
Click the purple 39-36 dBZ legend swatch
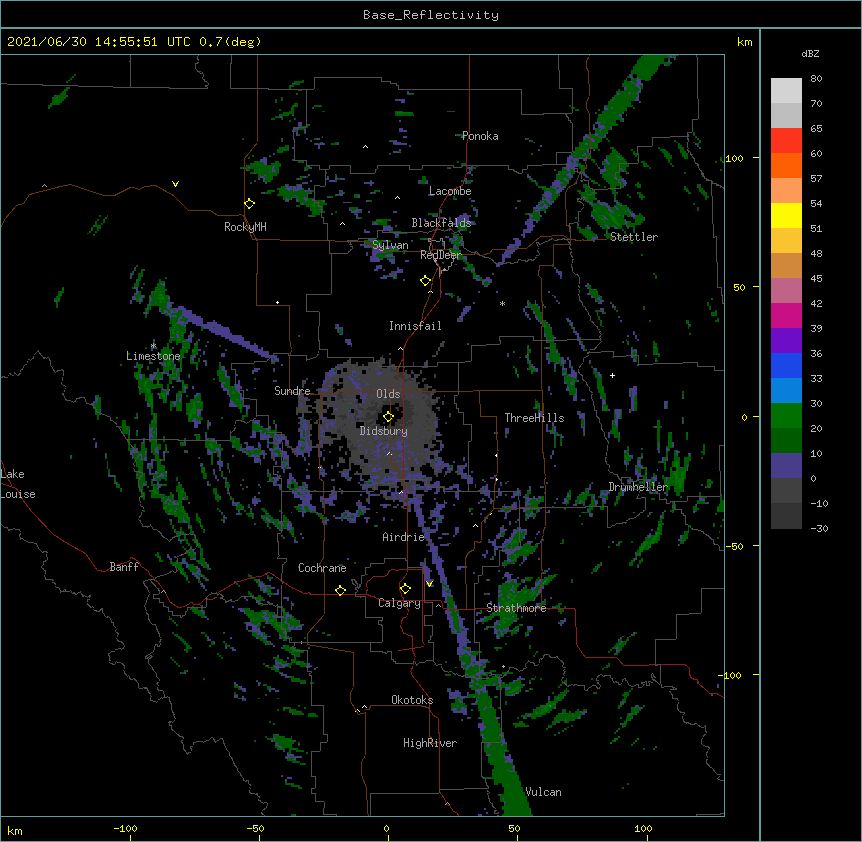[786, 340]
